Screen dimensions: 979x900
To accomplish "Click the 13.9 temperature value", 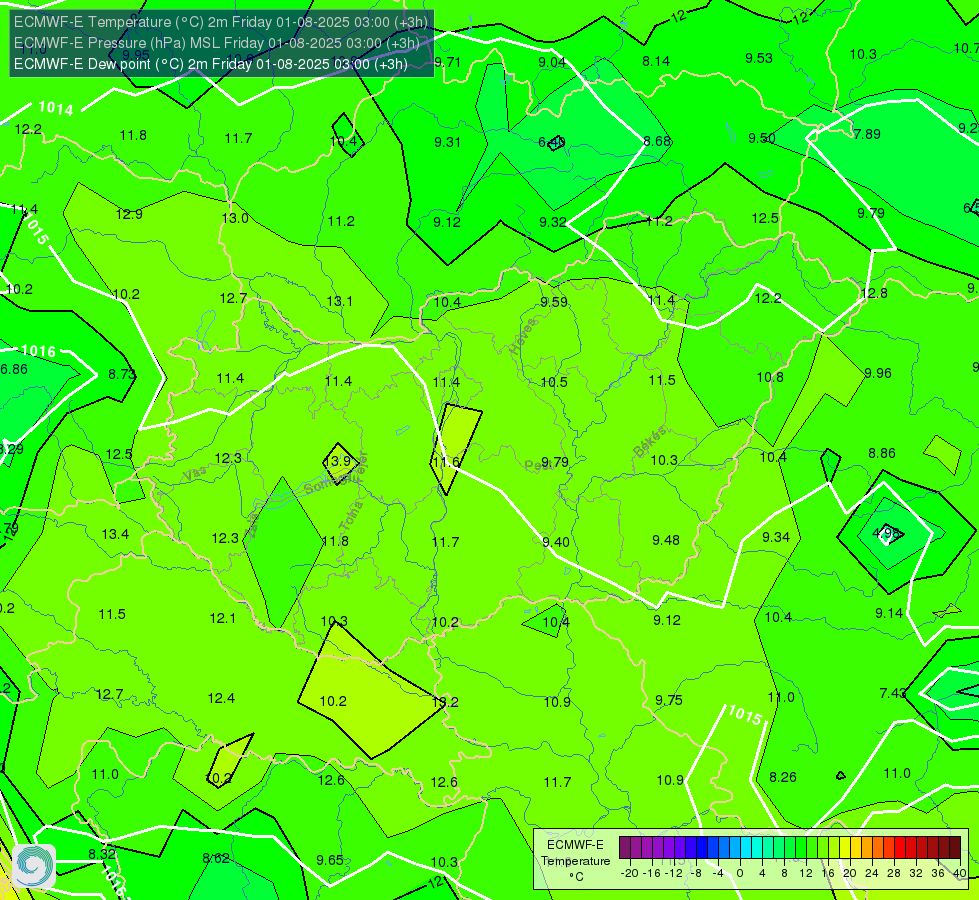I will [338, 462].
